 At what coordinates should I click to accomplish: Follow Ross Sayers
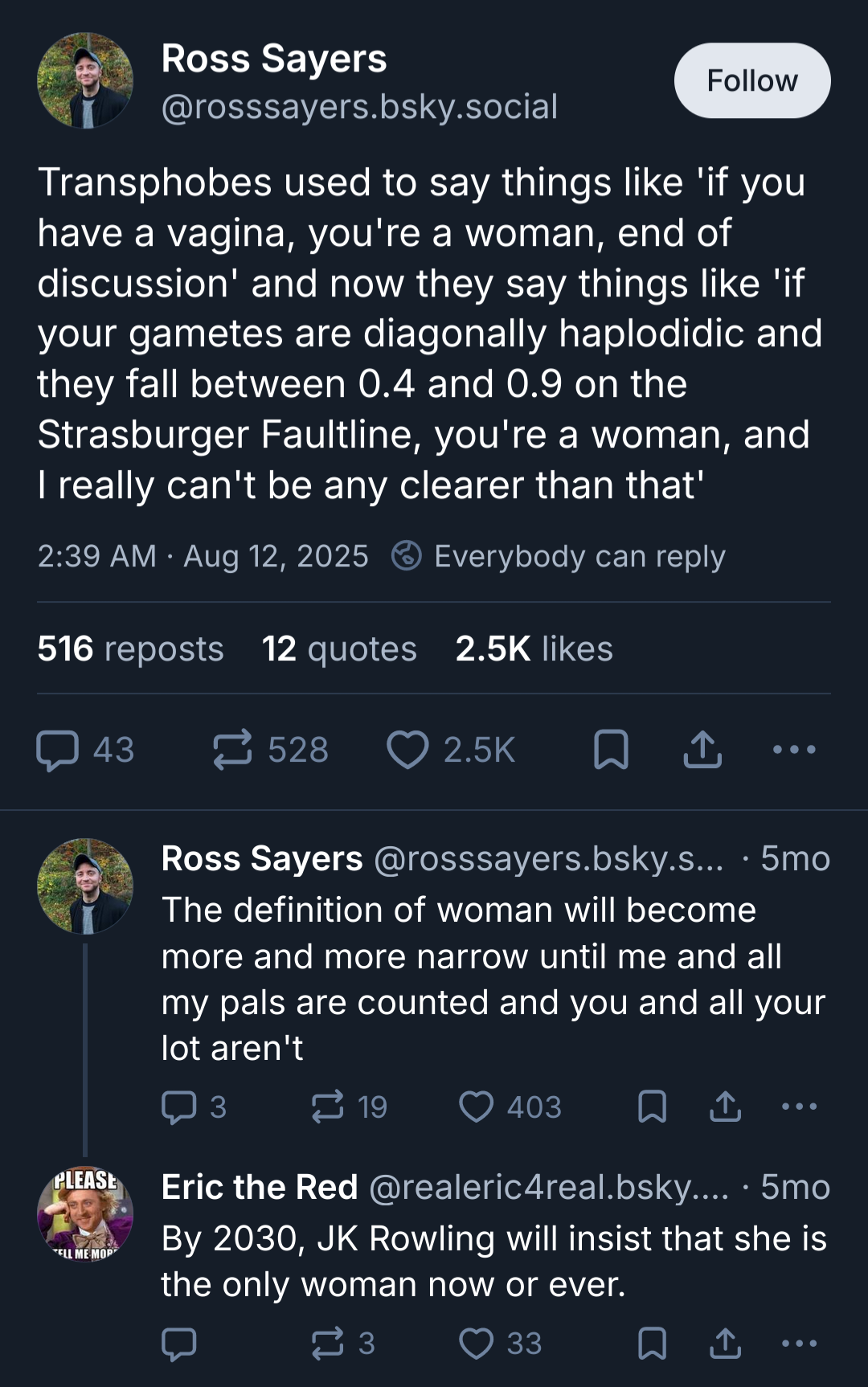point(751,81)
